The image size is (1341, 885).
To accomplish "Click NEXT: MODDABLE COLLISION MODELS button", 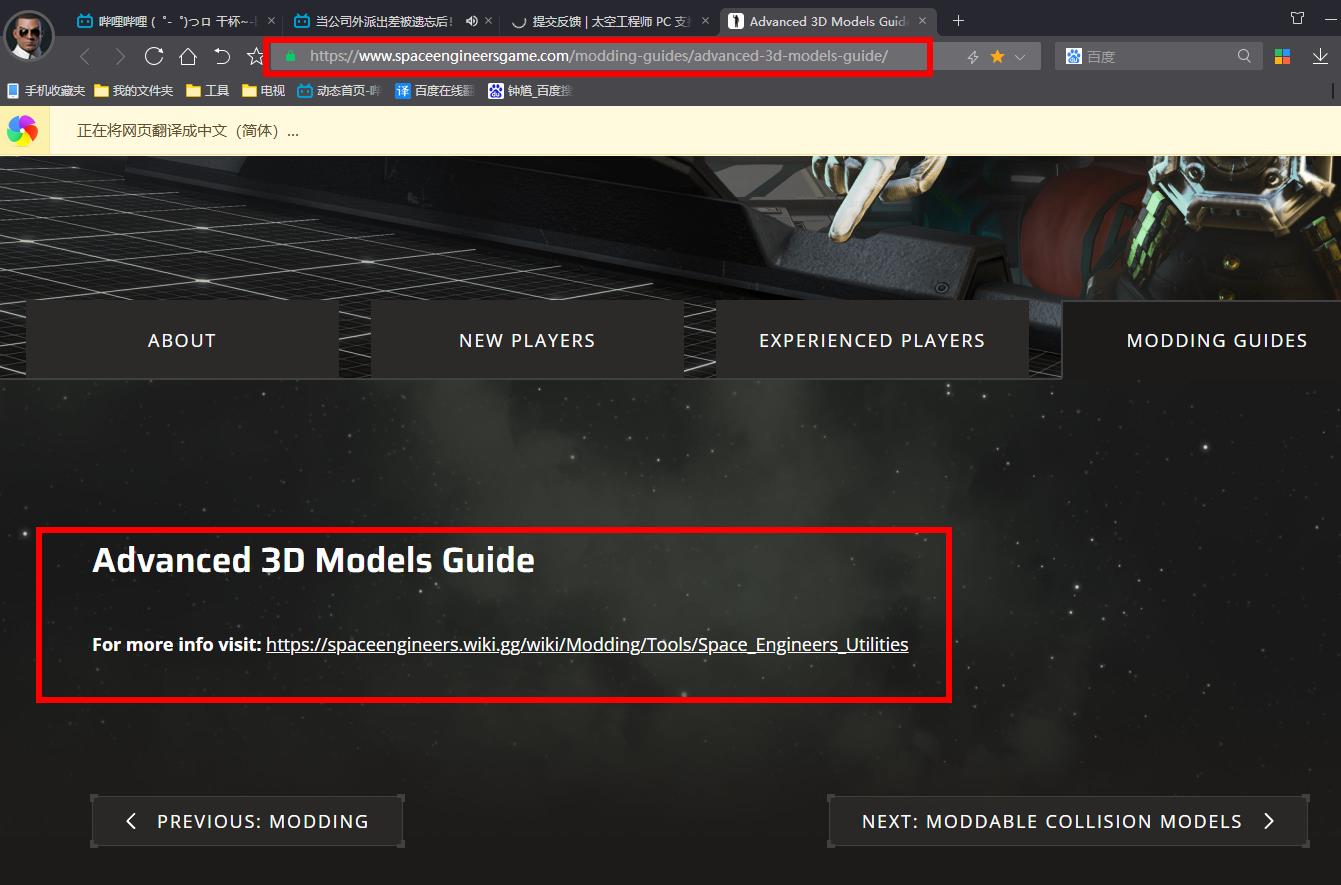I will (1068, 821).
